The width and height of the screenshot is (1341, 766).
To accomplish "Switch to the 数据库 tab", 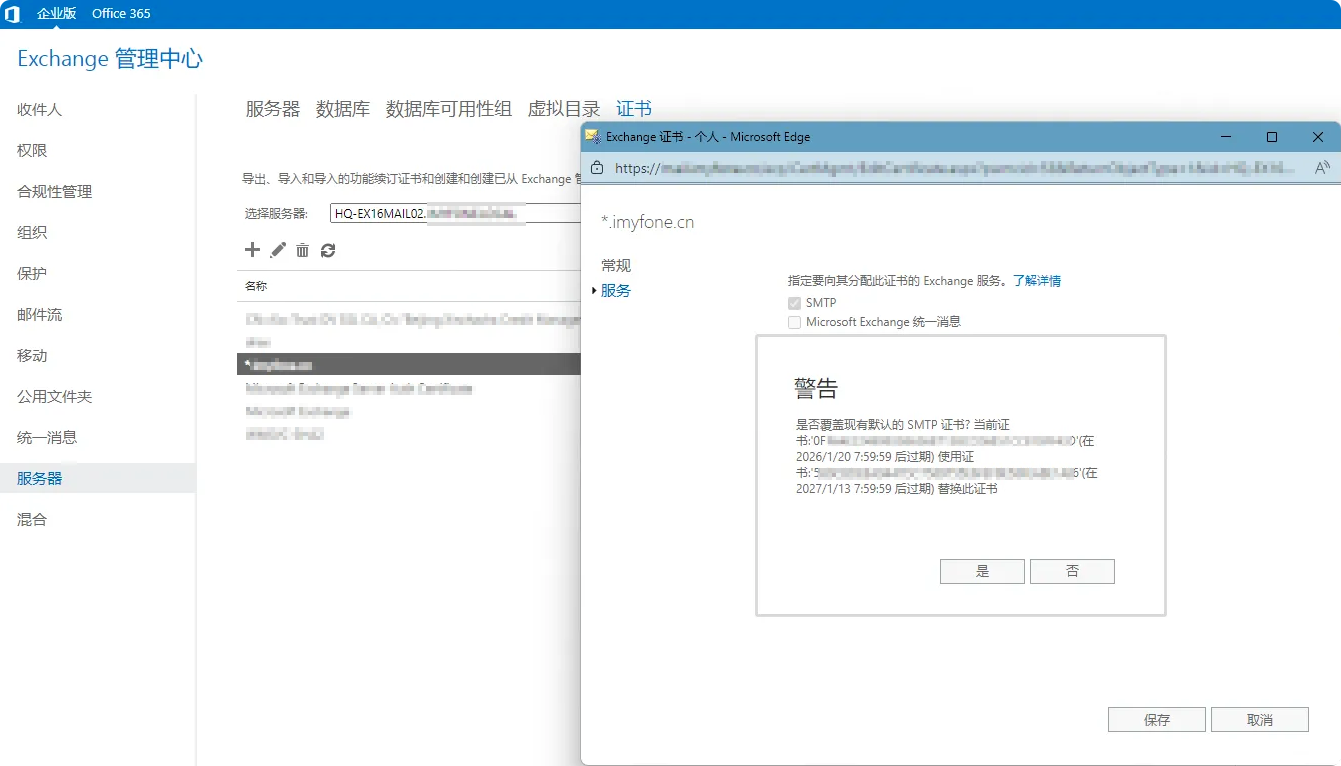I will click(x=343, y=109).
